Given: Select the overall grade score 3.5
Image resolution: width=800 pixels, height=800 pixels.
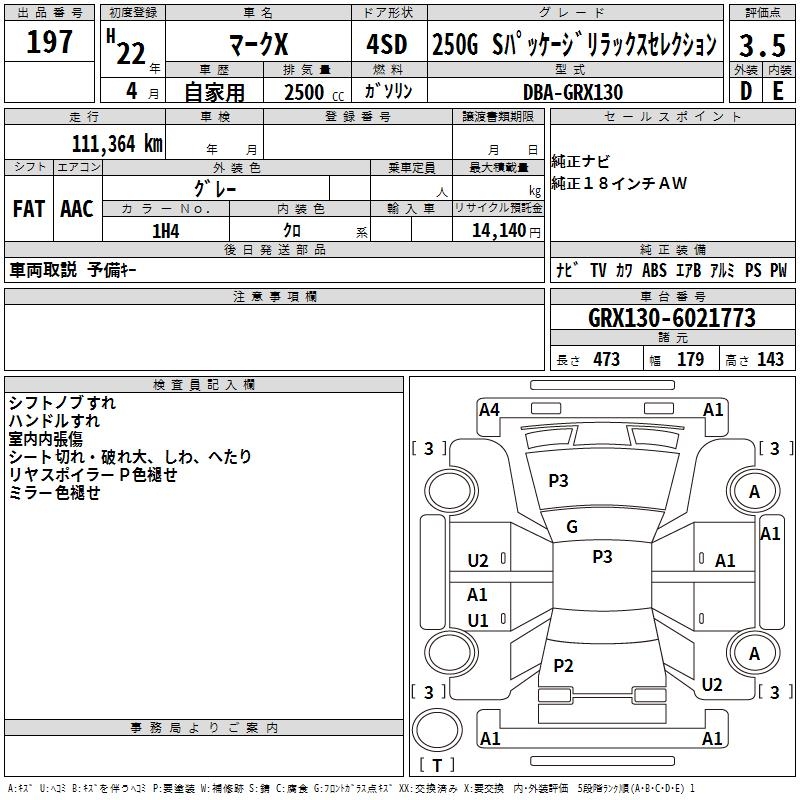Looking at the screenshot, I should click(x=761, y=44).
